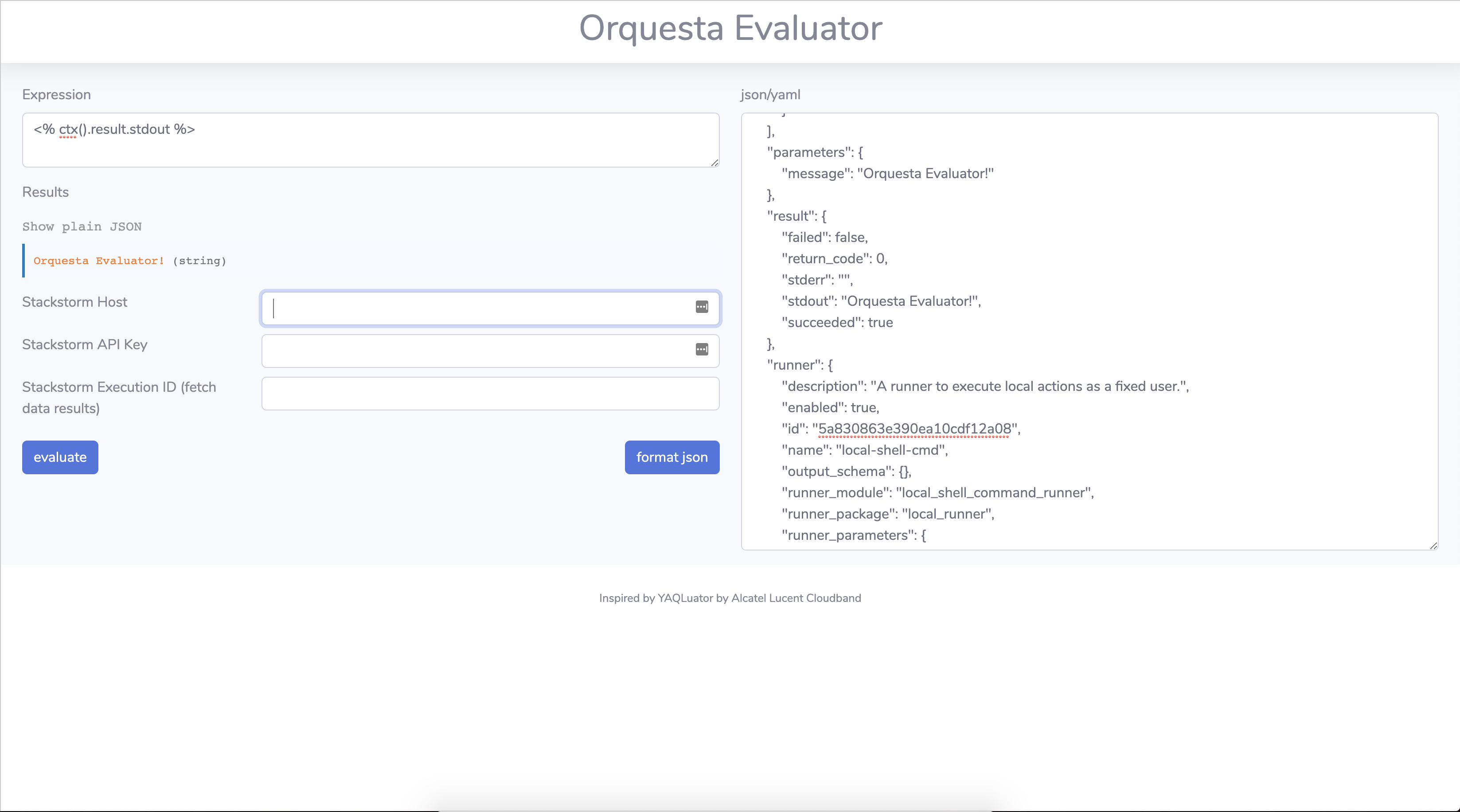This screenshot has width=1460, height=812.
Task: Click password manager icon in Stackstorm Host field
Action: tap(702, 307)
